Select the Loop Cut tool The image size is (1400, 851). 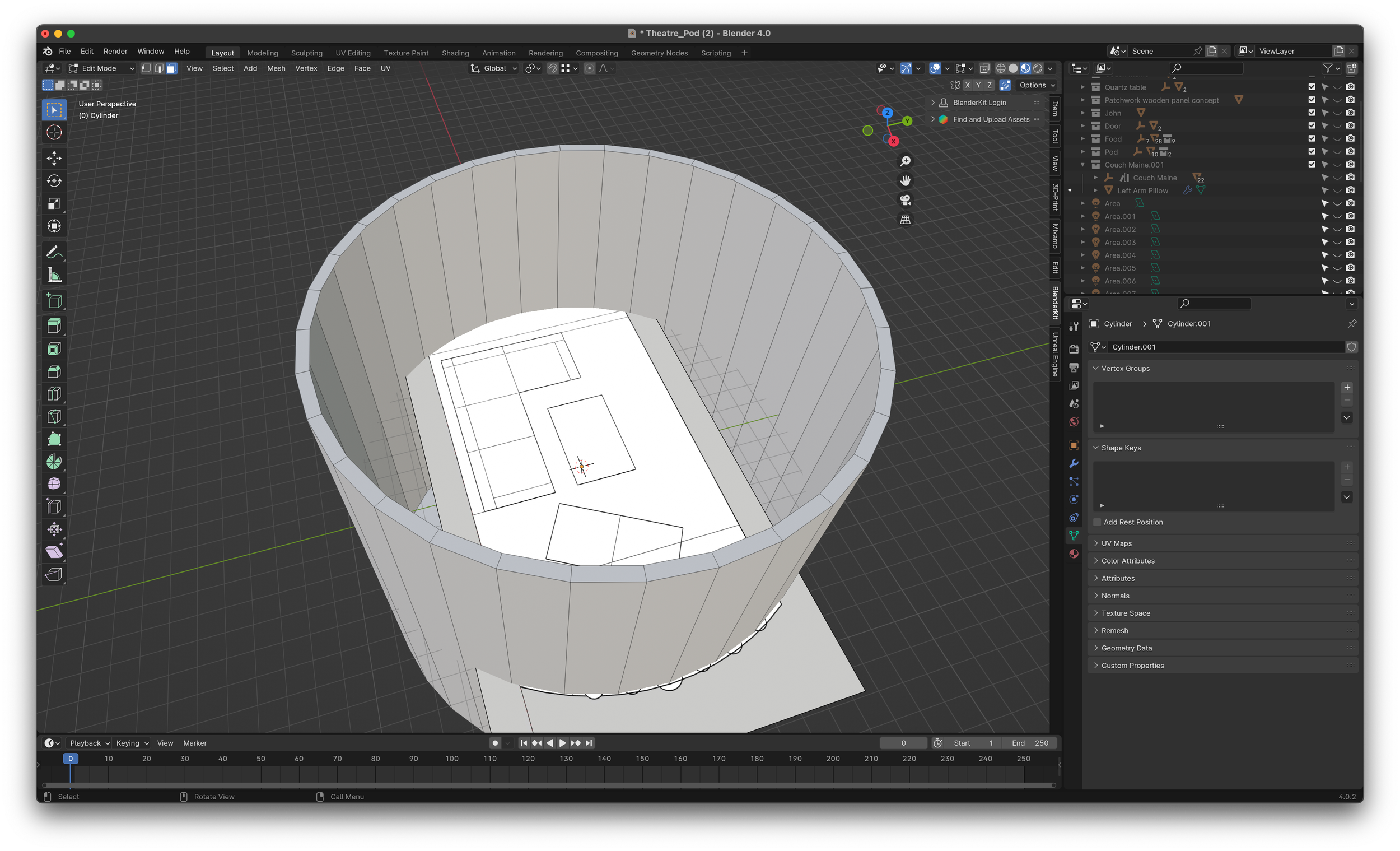point(54,394)
